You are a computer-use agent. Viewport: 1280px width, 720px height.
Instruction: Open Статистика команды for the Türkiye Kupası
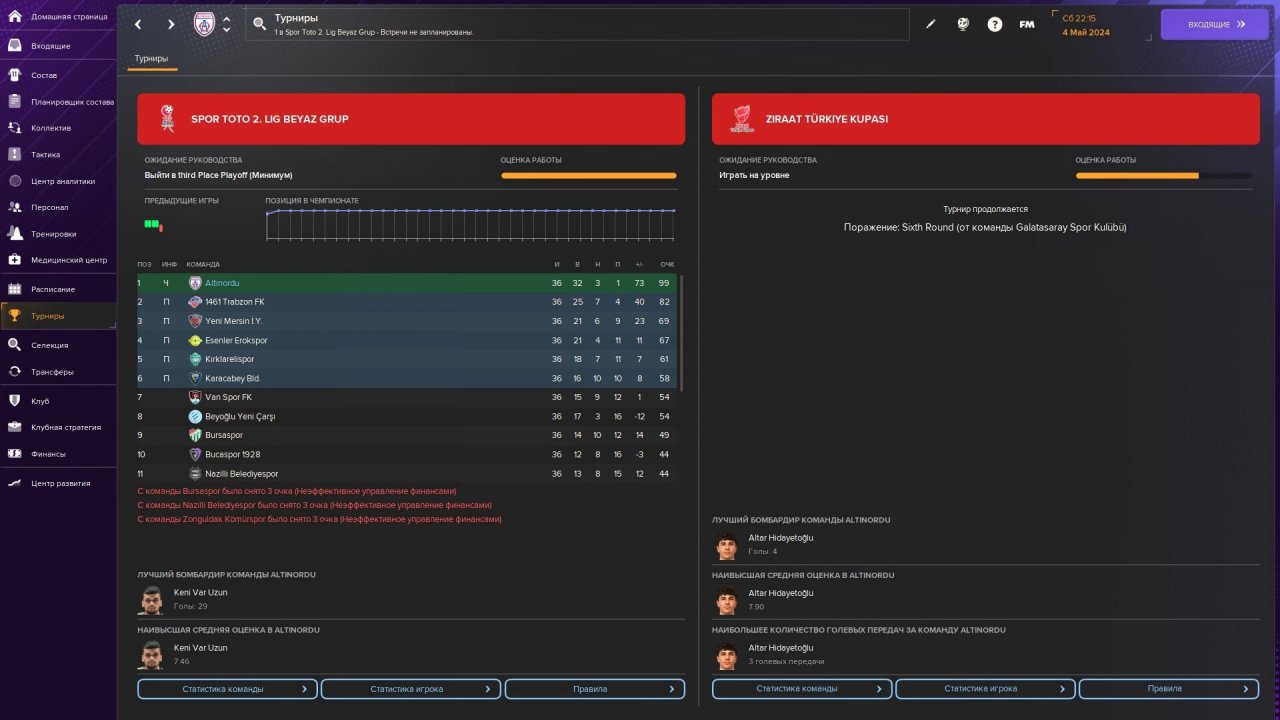click(x=801, y=689)
